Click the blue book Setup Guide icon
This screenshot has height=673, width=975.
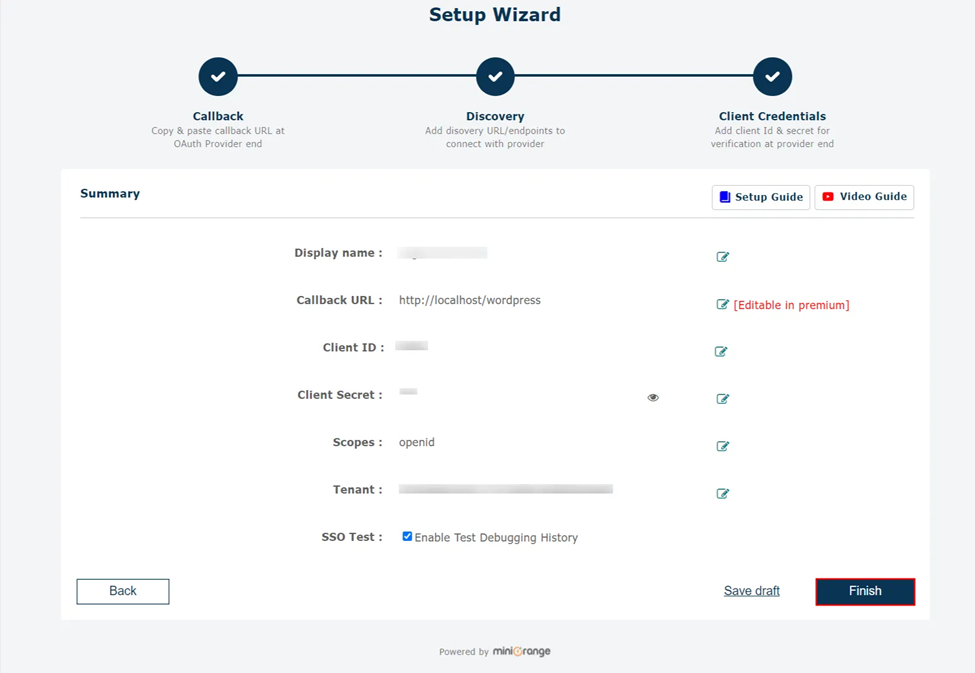(724, 197)
